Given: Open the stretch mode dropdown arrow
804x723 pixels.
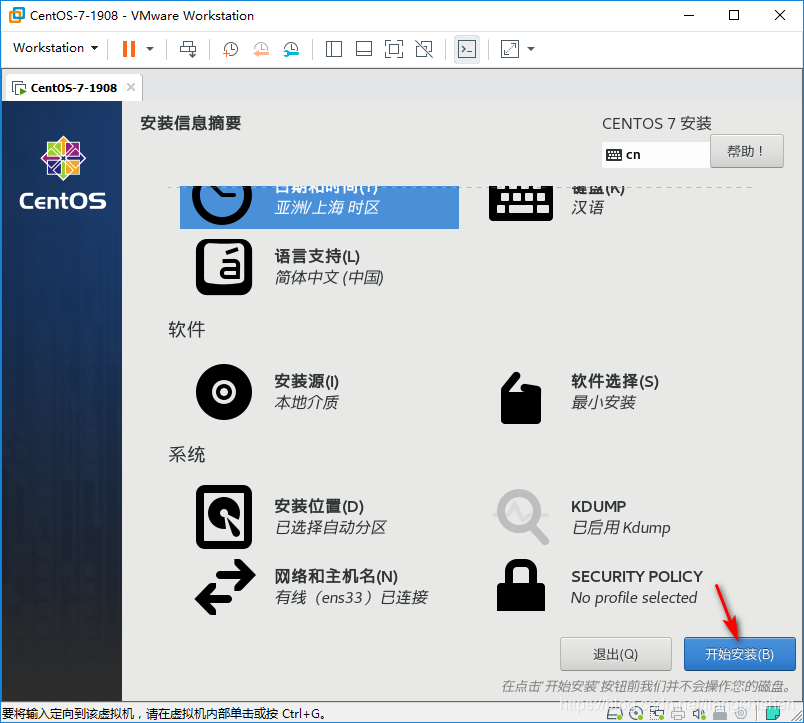Looking at the screenshot, I should pyautogui.click(x=531, y=48).
